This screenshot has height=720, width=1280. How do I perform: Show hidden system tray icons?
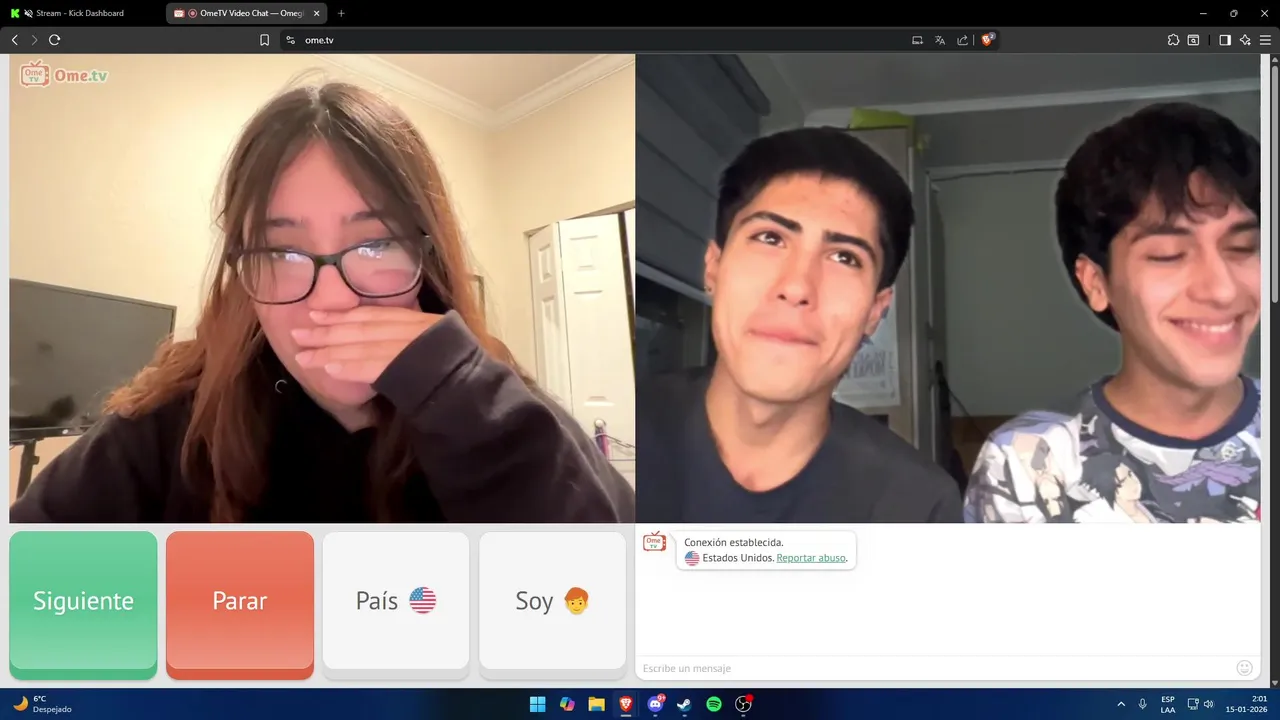(x=1120, y=704)
